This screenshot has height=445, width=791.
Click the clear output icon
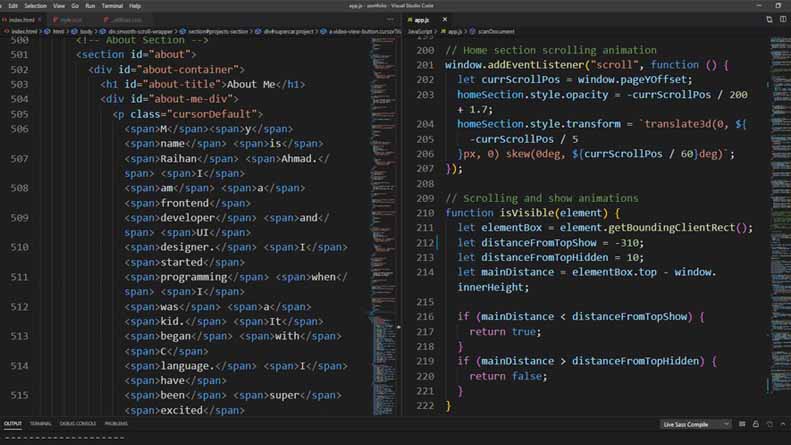742,424
